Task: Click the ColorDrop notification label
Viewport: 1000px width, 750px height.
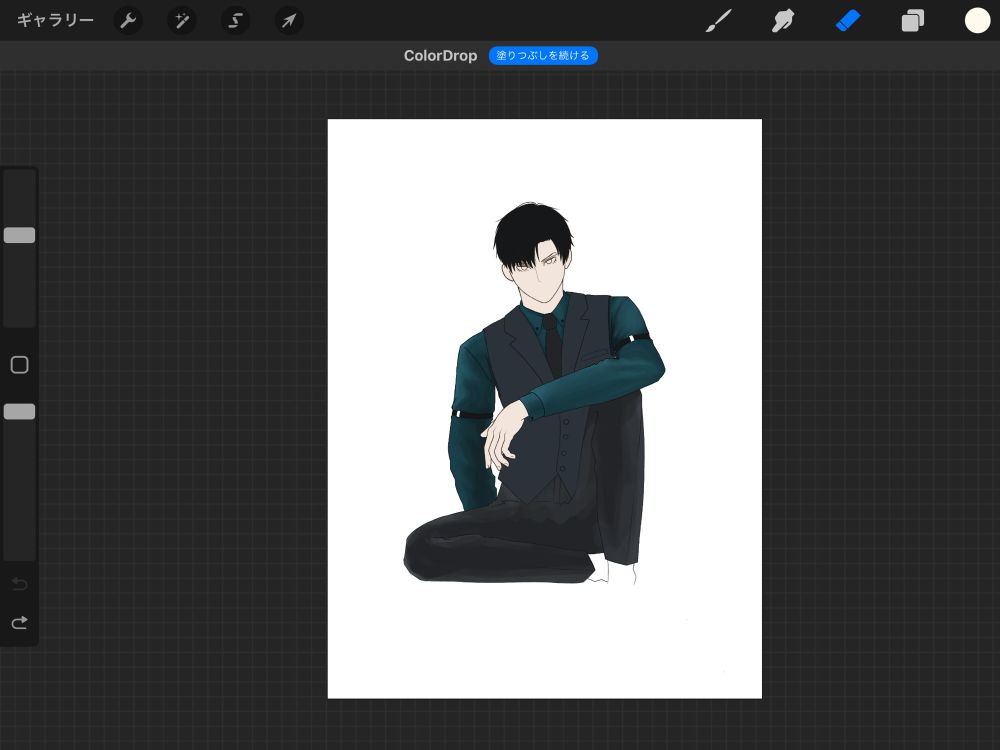Action: coord(441,55)
